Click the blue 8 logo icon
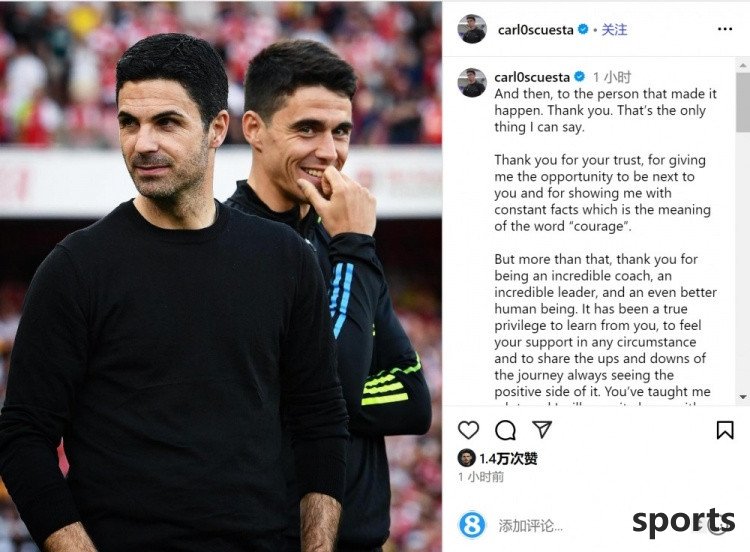750x552 pixels. click(472, 524)
